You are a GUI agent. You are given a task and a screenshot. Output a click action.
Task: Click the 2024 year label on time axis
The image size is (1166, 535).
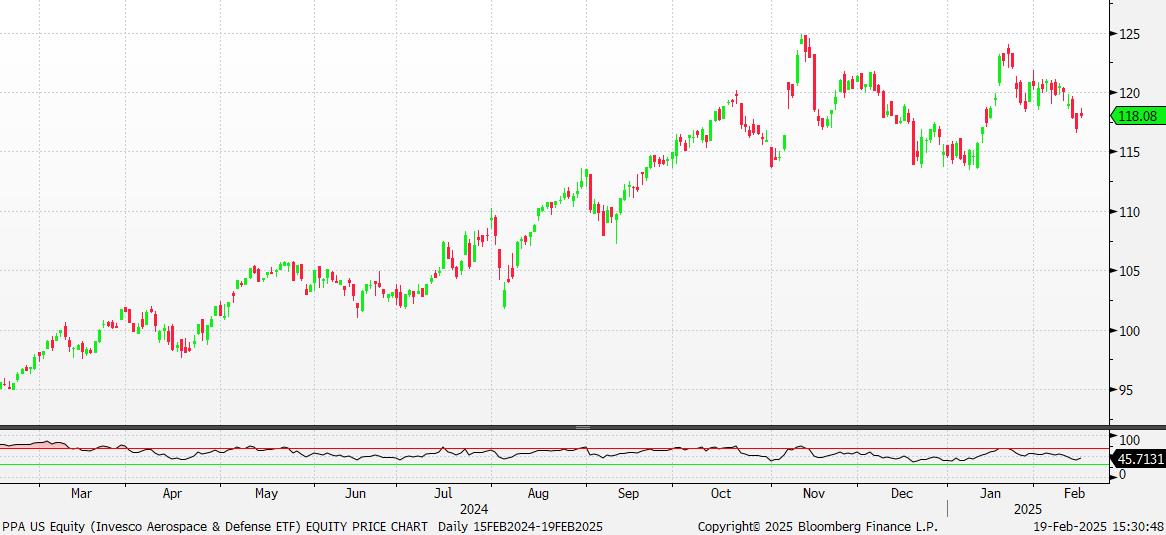pyautogui.click(x=474, y=510)
